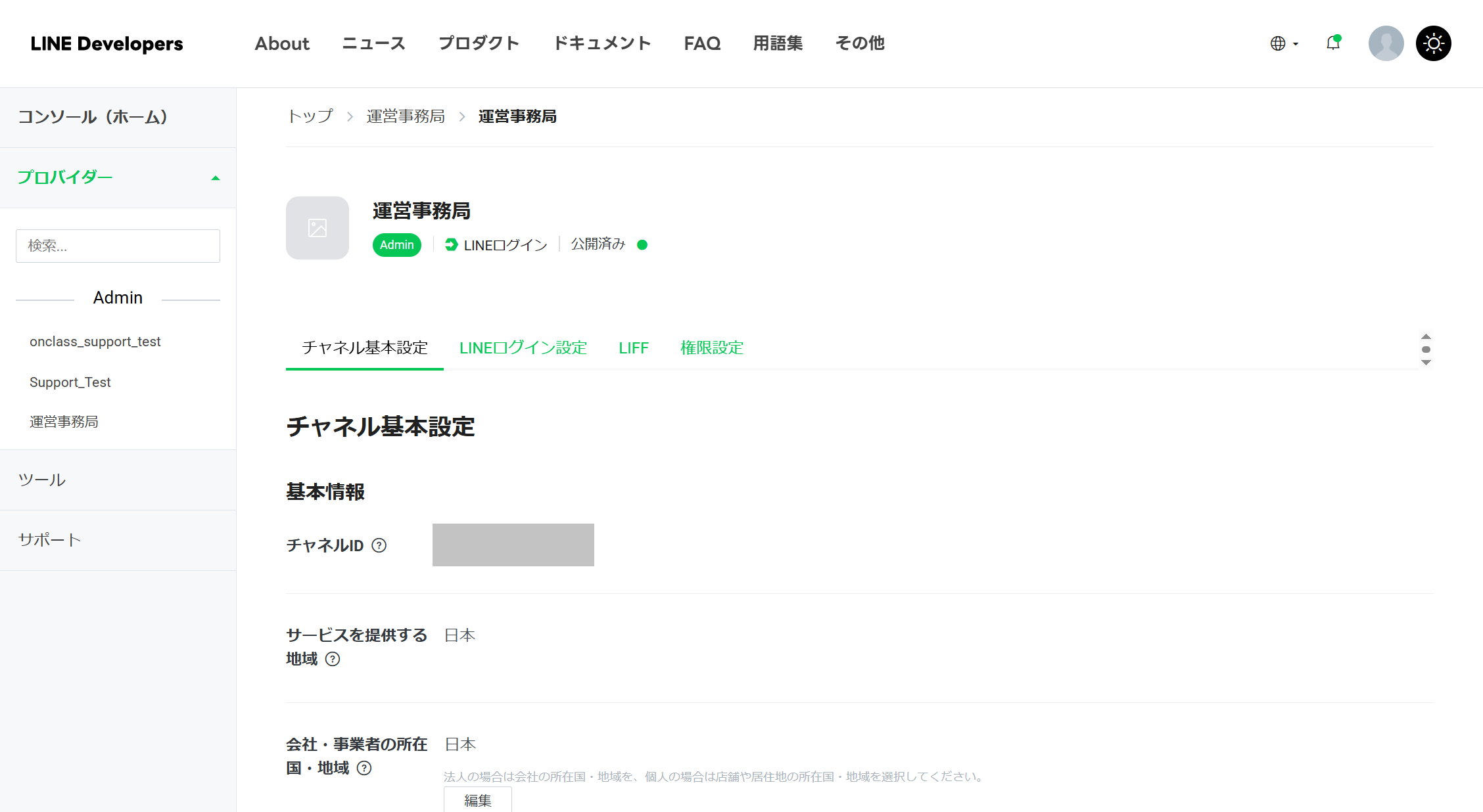The height and width of the screenshot is (812, 1483).
Task: Open the ドキュメント menu item
Action: tap(601, 43)
